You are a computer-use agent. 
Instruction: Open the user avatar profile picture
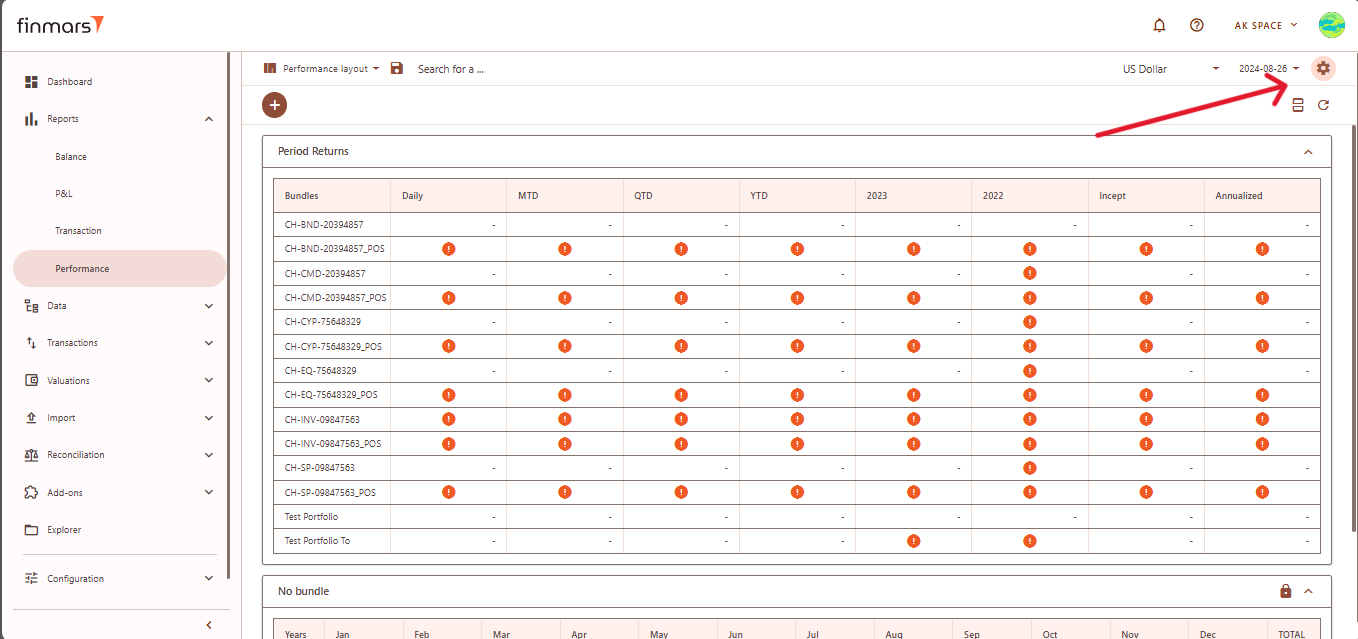click(x=1330, y=25)
